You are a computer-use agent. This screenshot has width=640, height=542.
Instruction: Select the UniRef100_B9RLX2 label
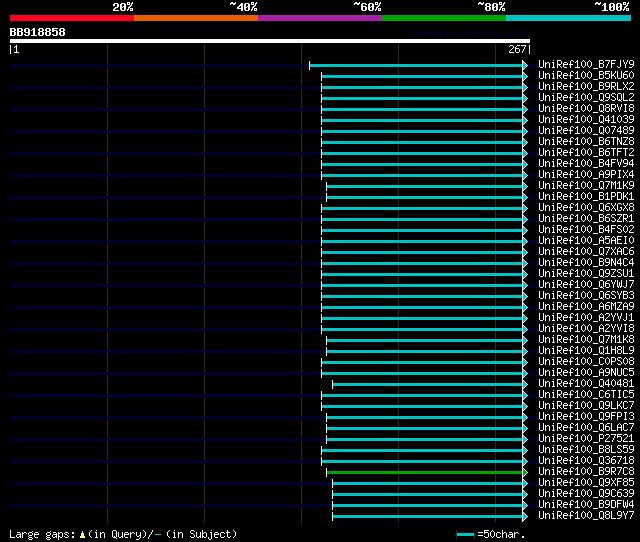586,86
